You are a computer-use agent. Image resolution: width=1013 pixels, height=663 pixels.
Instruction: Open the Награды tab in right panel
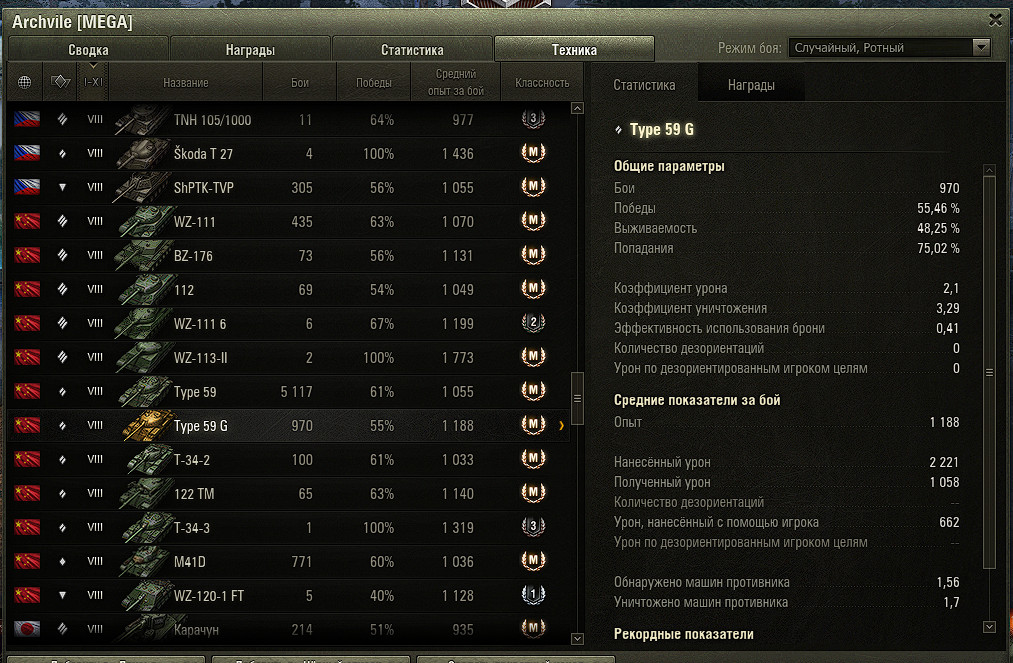[x=751, y=85]
